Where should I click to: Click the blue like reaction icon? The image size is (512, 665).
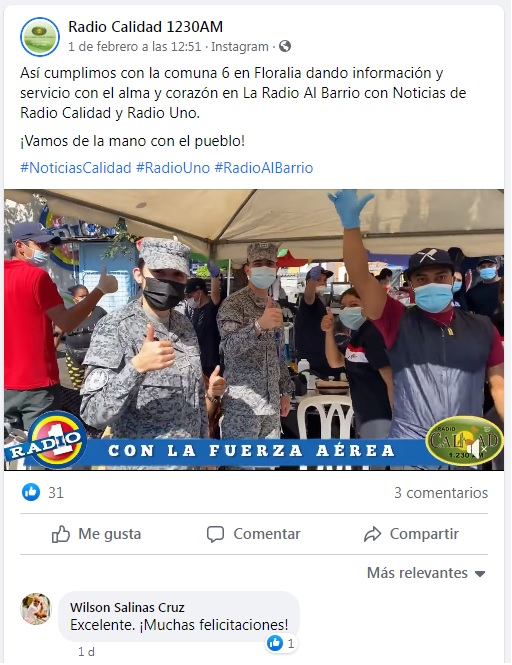(x=31, y=492)
